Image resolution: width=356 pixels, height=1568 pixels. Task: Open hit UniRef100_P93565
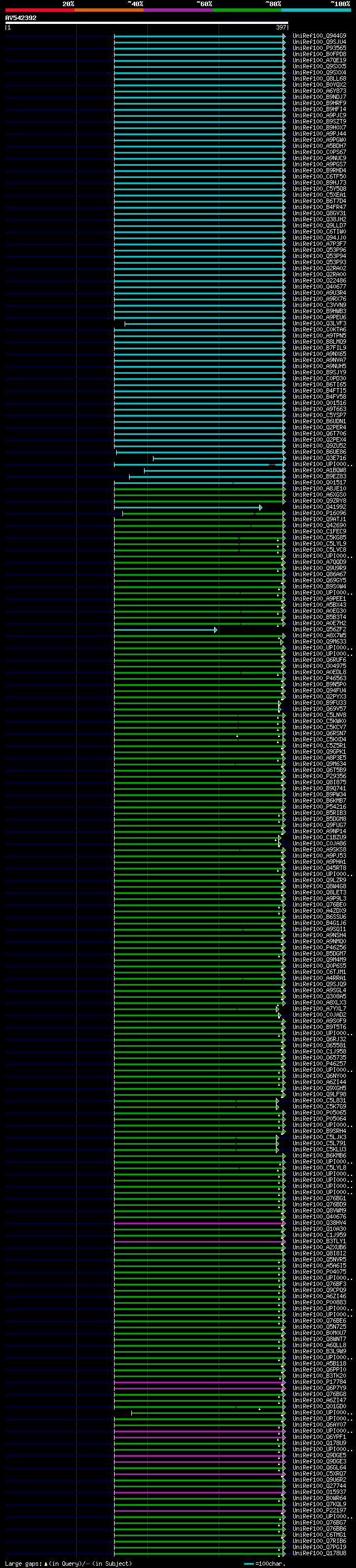(319, 48)
